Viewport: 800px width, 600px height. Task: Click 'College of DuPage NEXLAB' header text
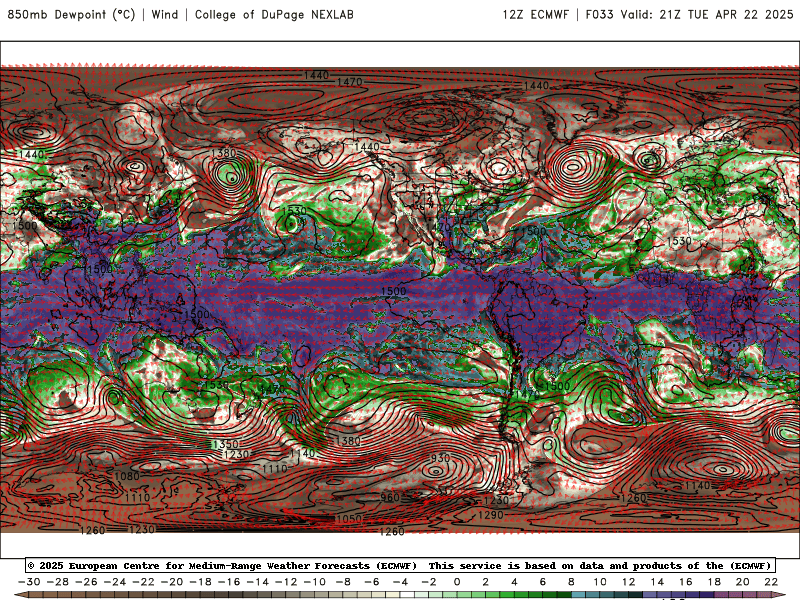point(274,14)
